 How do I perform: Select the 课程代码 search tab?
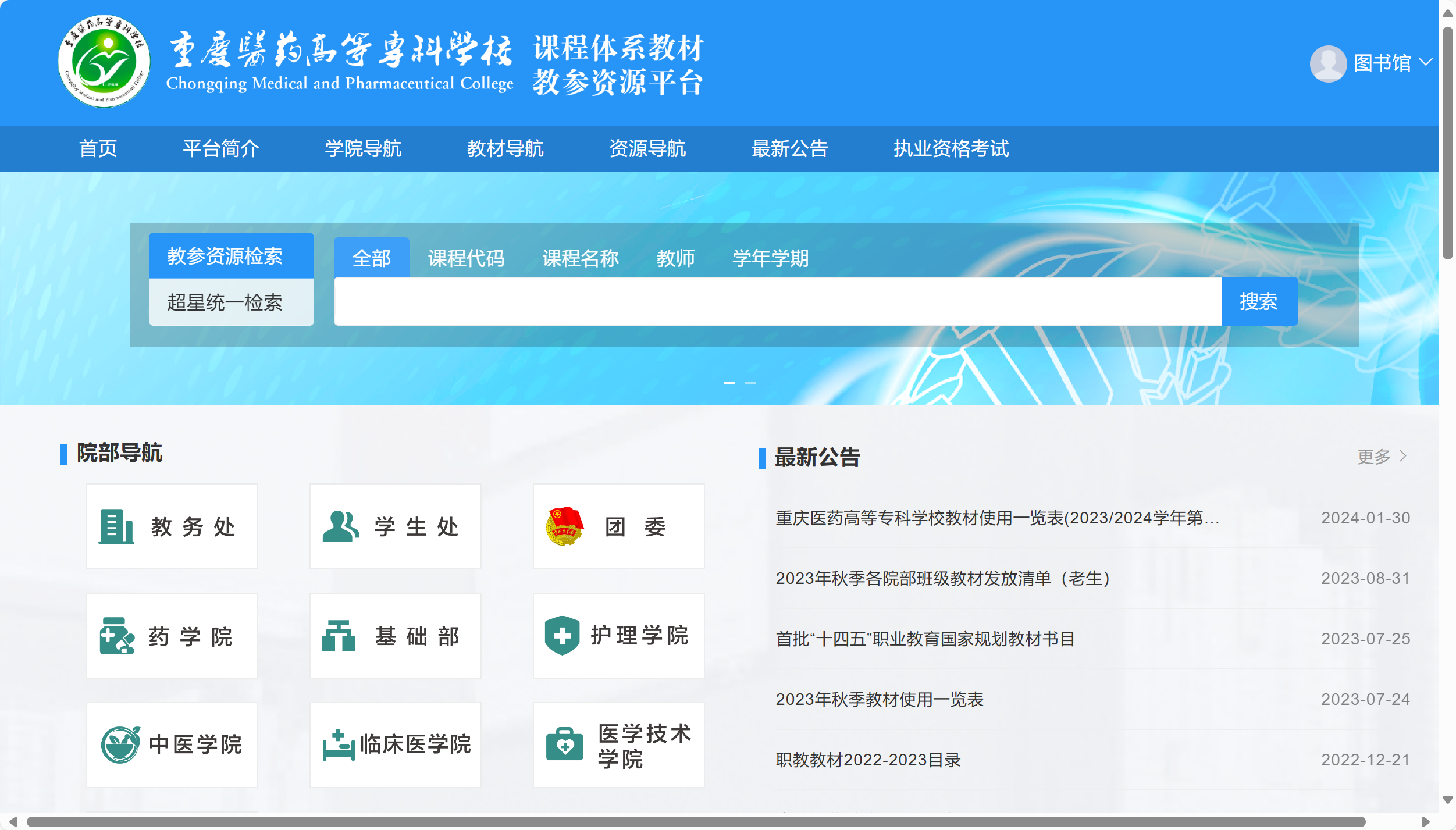[466, 258]
